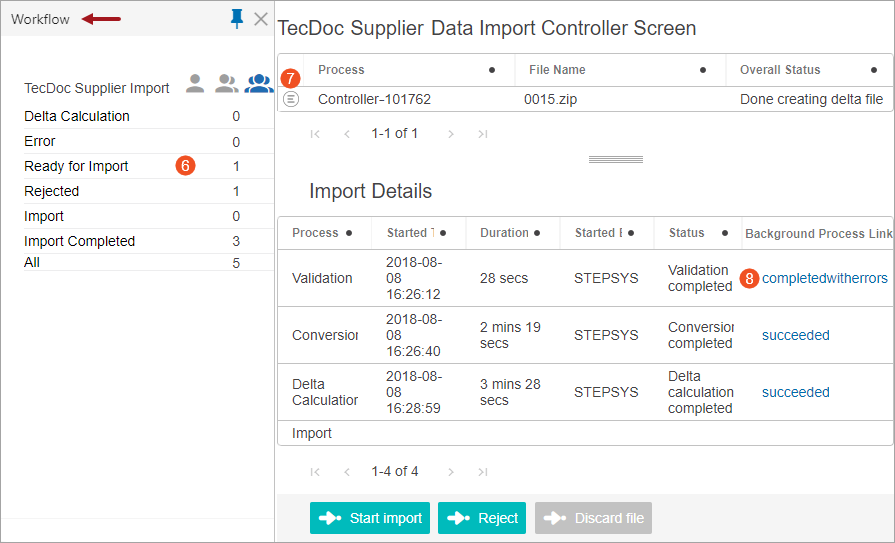895x543 pixels.
Task: Open Status column options dot
Action: click(x=725, y=232)
